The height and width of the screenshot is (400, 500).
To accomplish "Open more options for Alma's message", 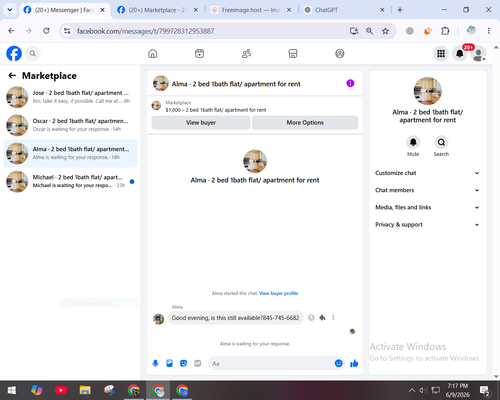I will (x=333, y=318).
